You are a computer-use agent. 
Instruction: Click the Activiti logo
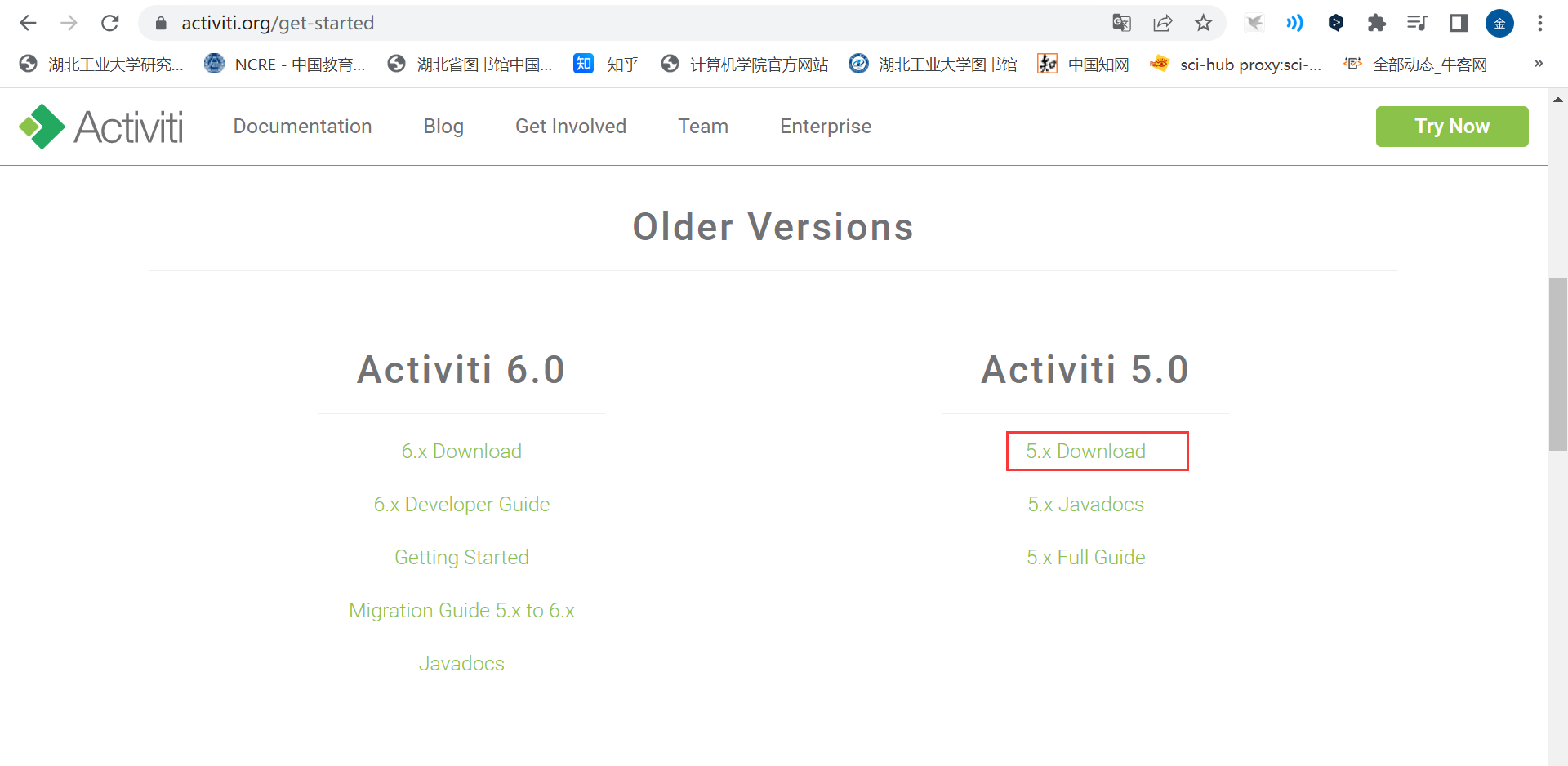pos(101,127)
